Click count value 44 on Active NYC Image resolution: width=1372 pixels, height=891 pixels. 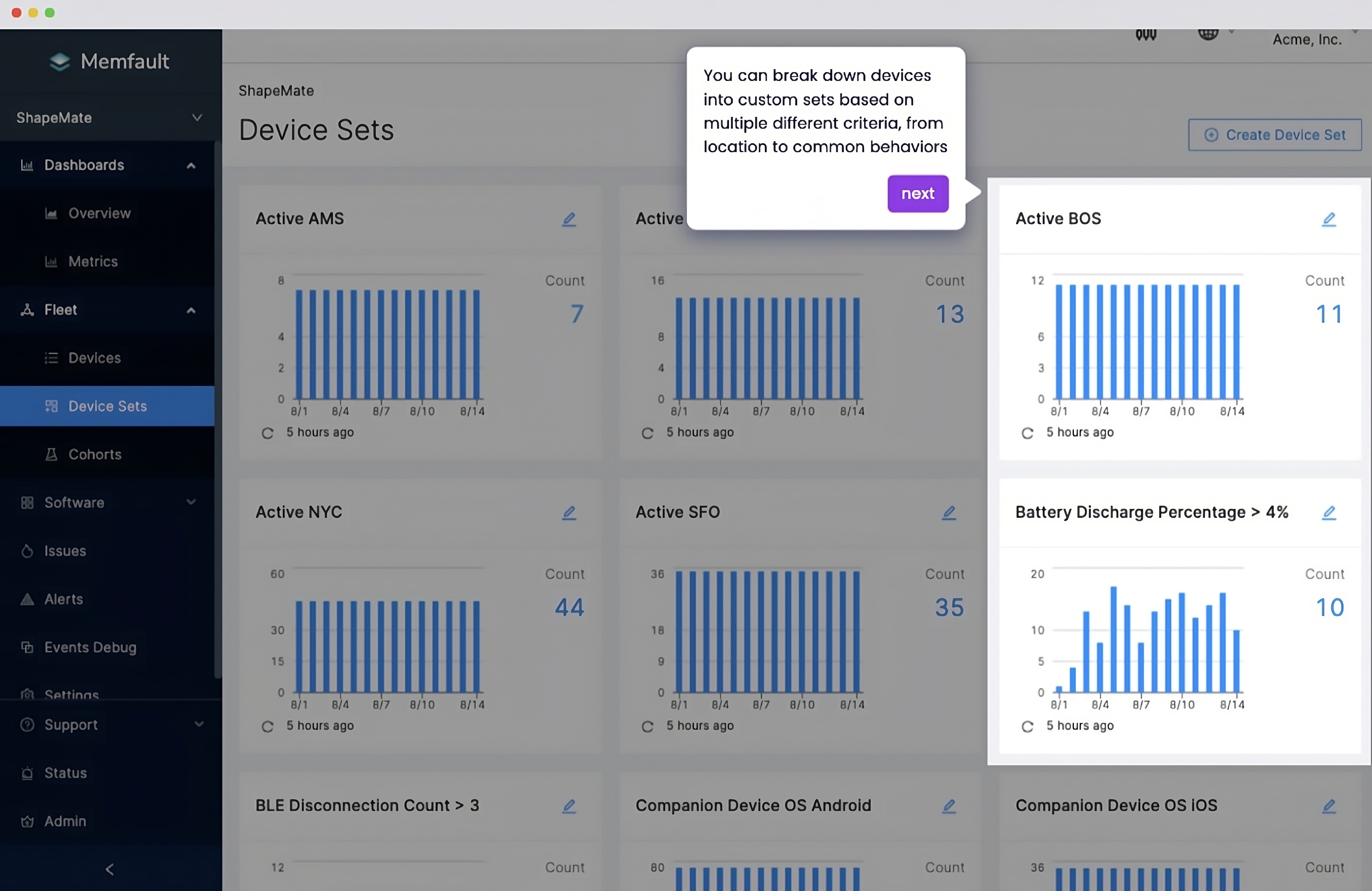pos(570,607)
